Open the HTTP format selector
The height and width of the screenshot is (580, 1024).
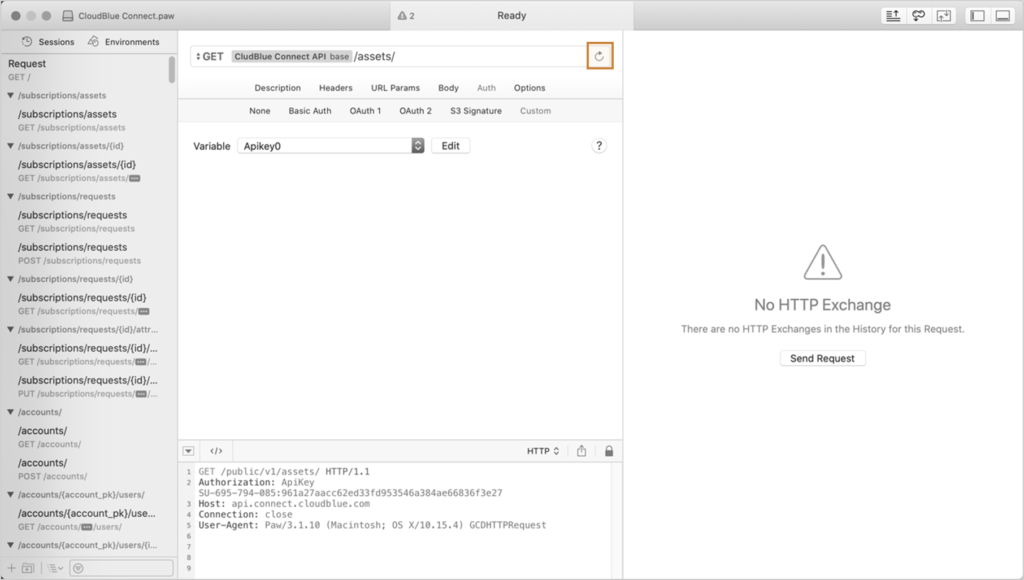543,451
